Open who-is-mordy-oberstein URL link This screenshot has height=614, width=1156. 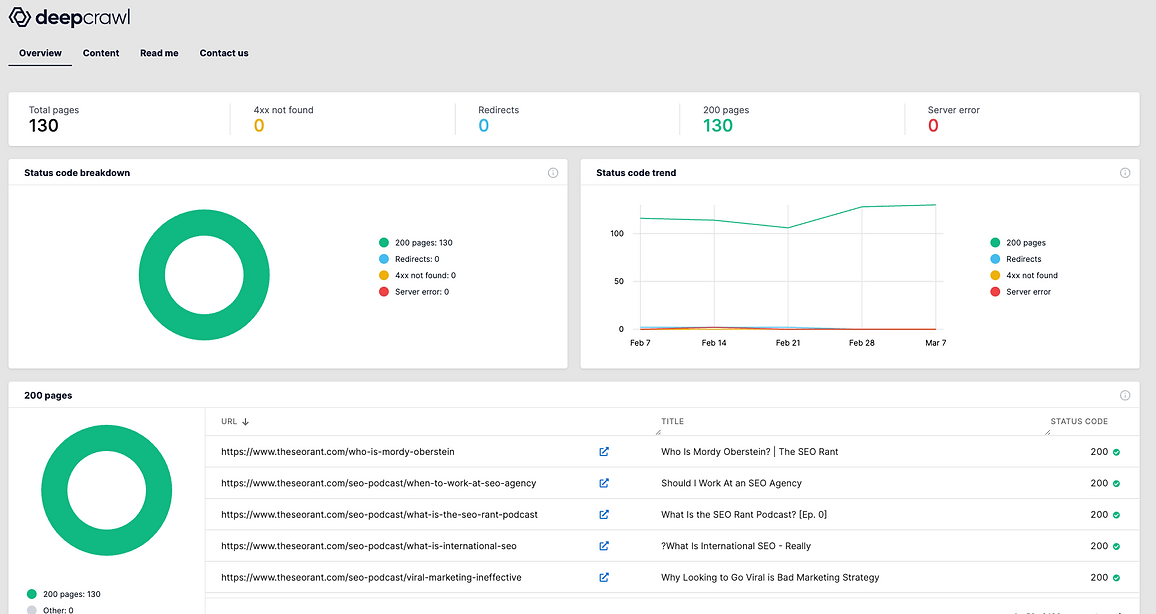[x=338, y=452]
